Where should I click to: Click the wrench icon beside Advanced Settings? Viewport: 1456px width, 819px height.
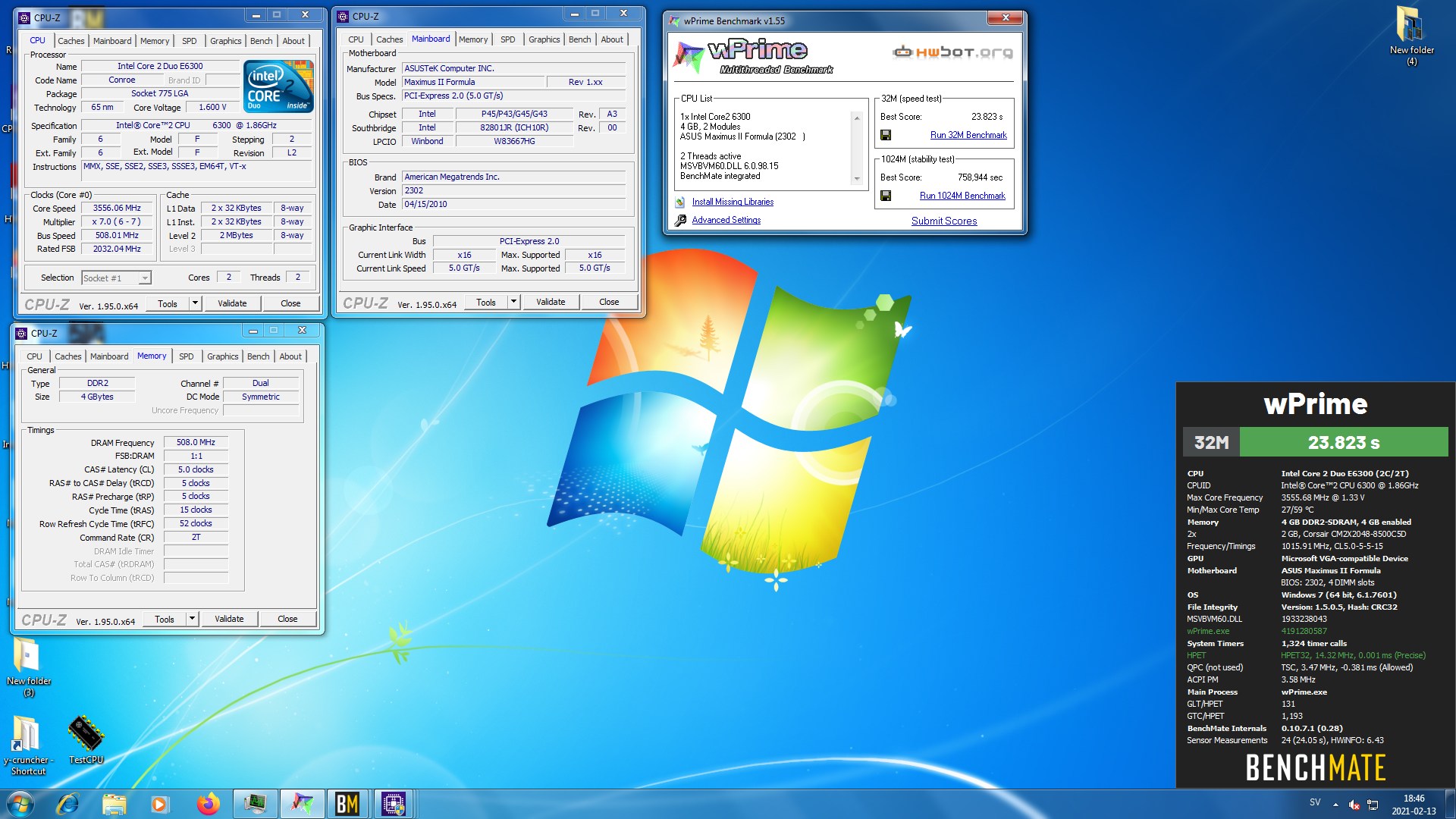680,220
